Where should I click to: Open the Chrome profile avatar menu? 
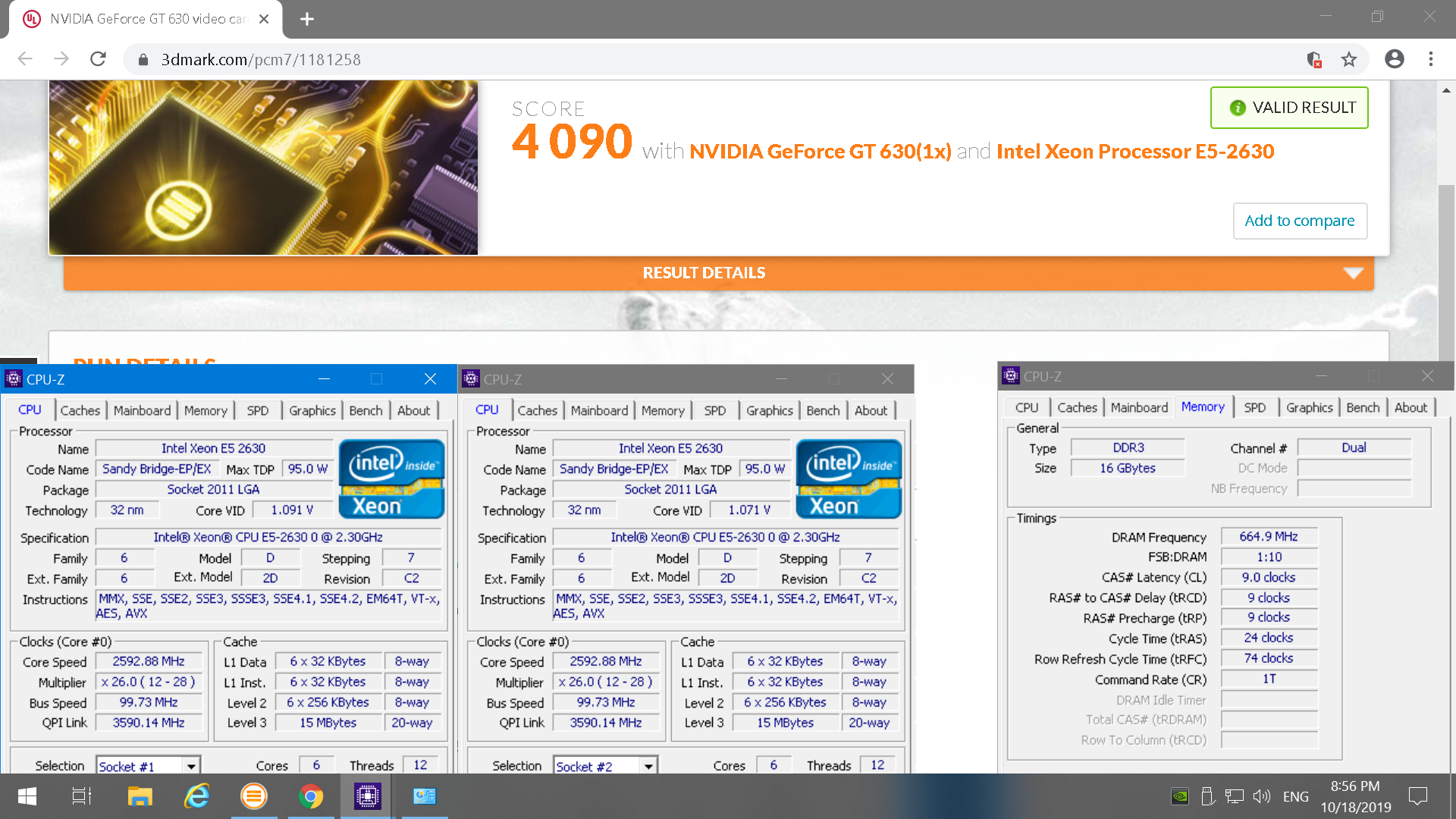point(1394,59)
